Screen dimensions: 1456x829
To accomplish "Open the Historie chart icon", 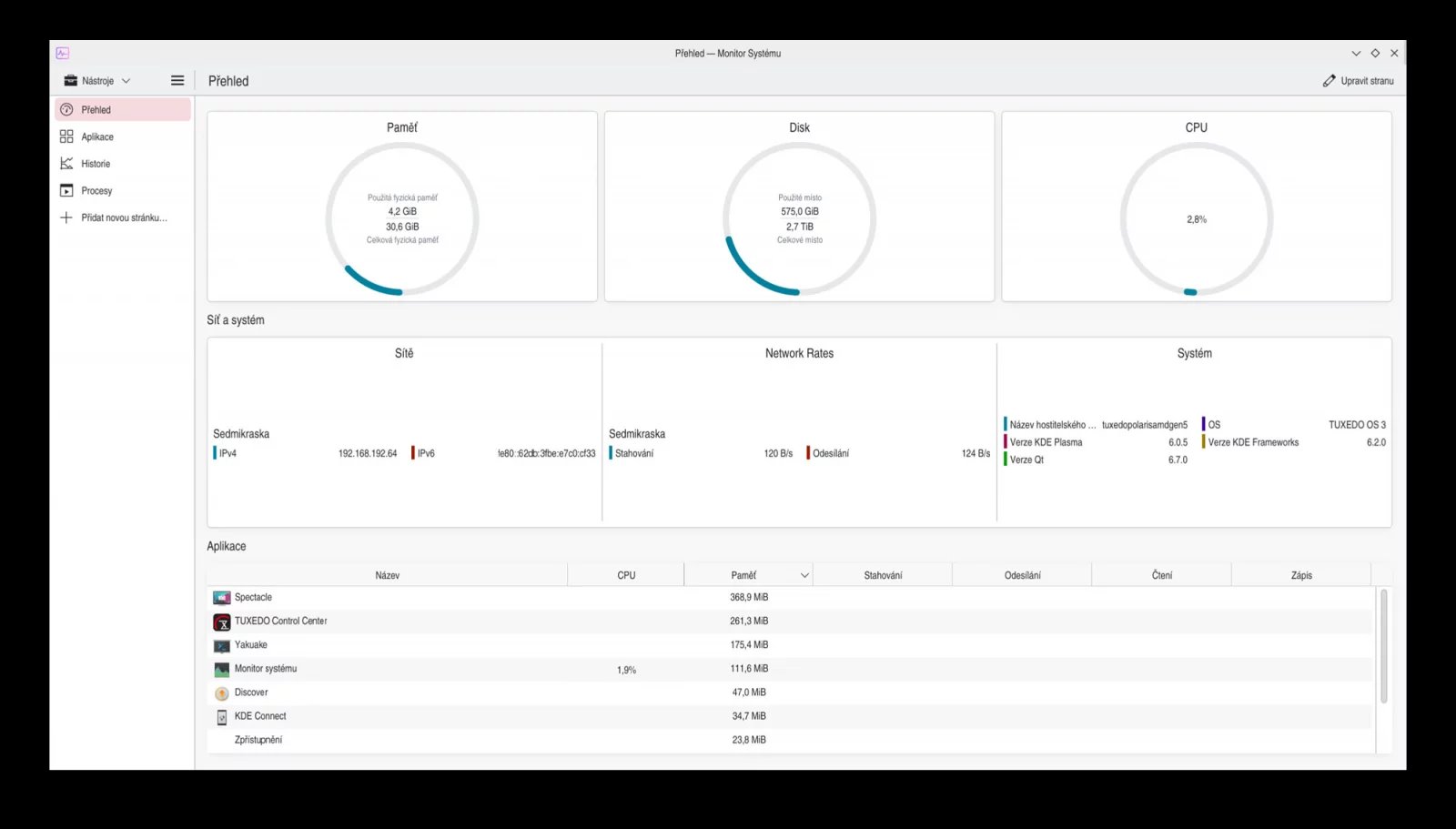I will click(x=66, y=164).
